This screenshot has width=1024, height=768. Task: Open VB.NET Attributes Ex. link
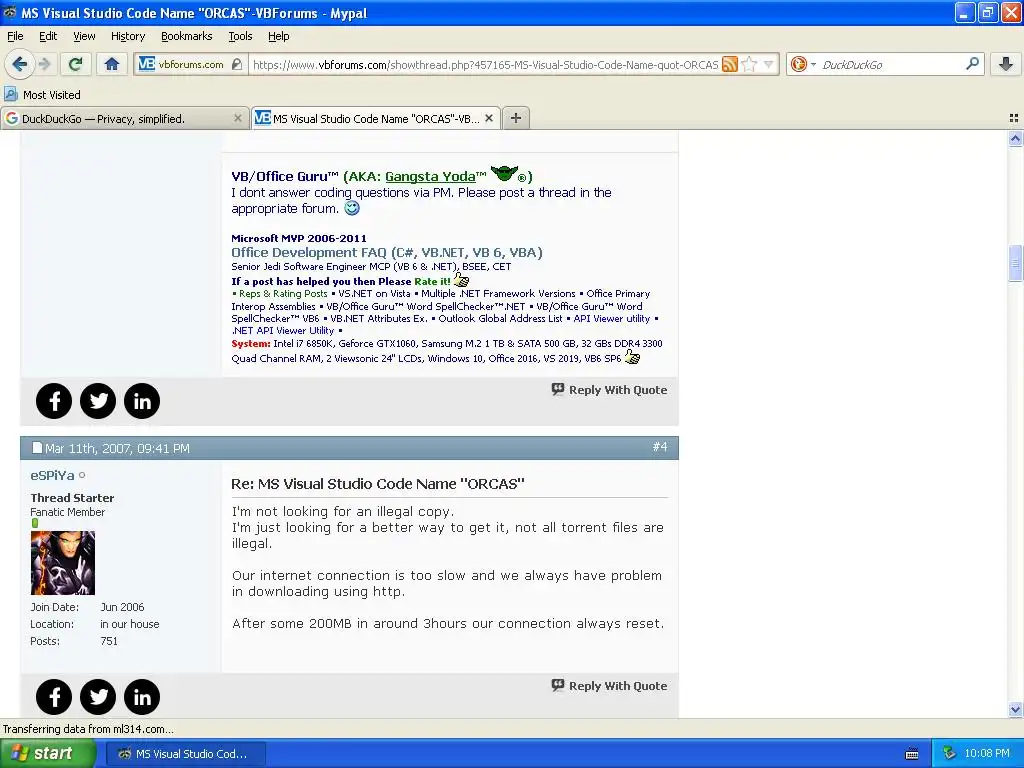coord(379,319)
